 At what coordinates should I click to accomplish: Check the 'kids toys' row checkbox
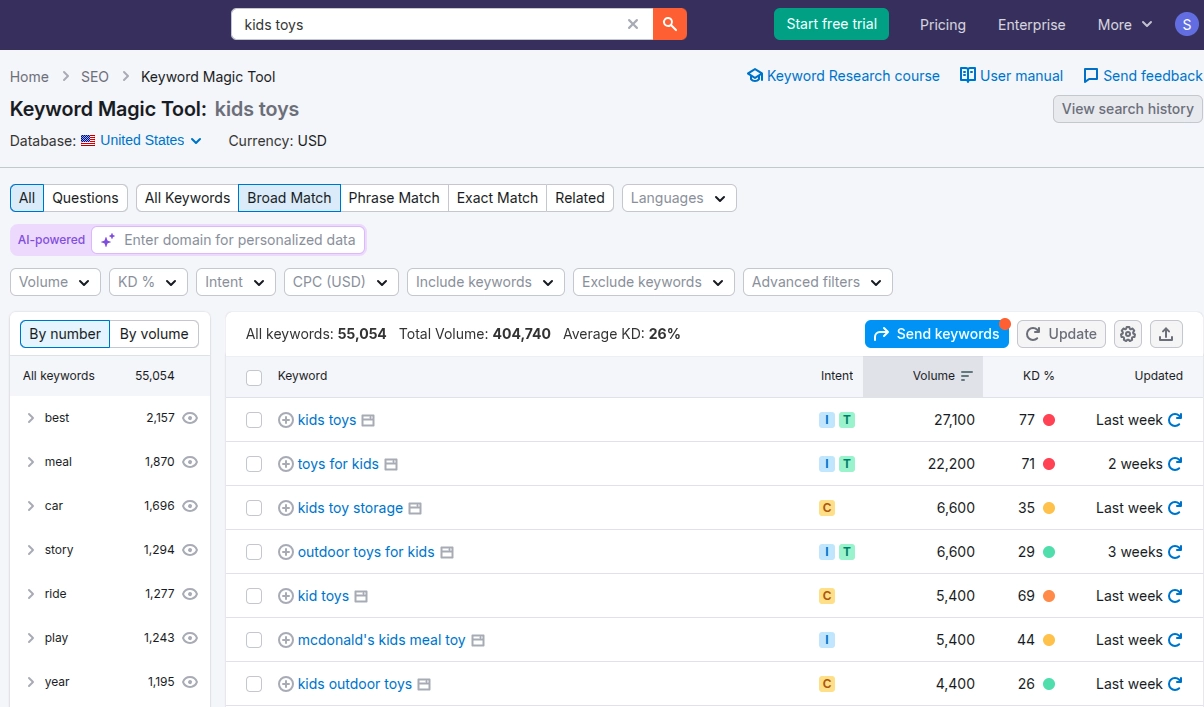(254, 420)
